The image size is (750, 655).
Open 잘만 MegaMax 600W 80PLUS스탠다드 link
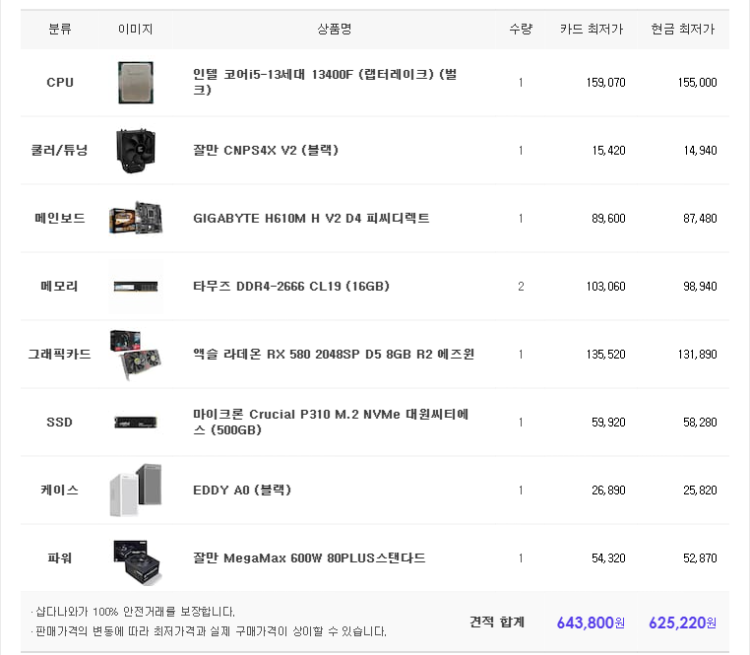[309, 558]
